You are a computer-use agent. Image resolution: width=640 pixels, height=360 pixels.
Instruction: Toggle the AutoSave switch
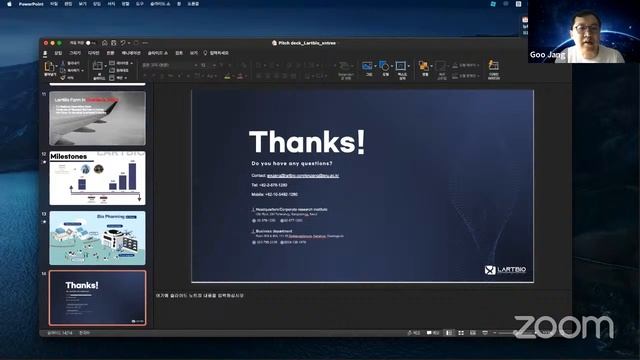click(90, 43)
